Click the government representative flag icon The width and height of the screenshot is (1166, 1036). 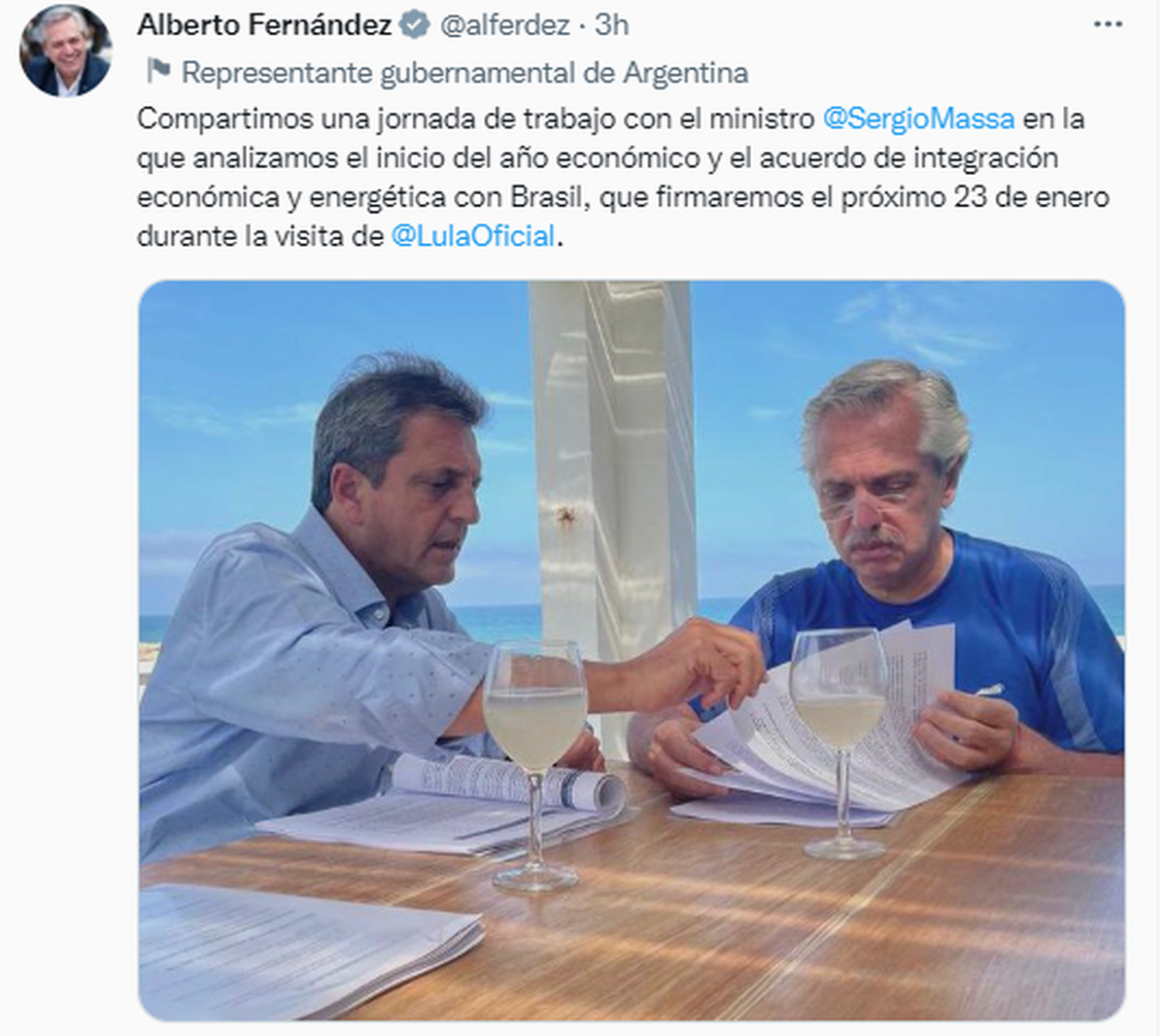157,71
